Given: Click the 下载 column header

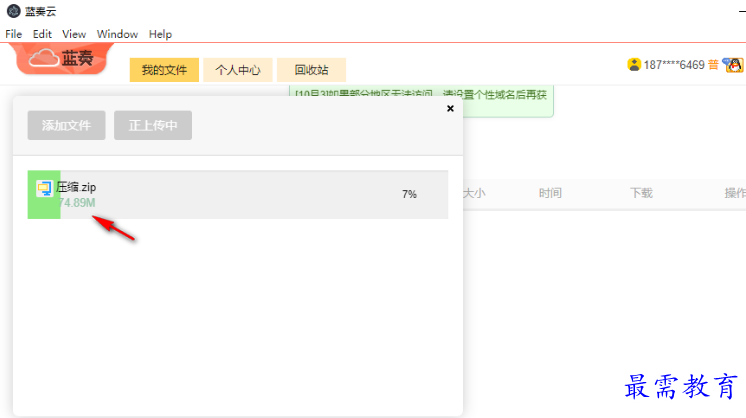Looking at the screenshot, I should point(641,193).
